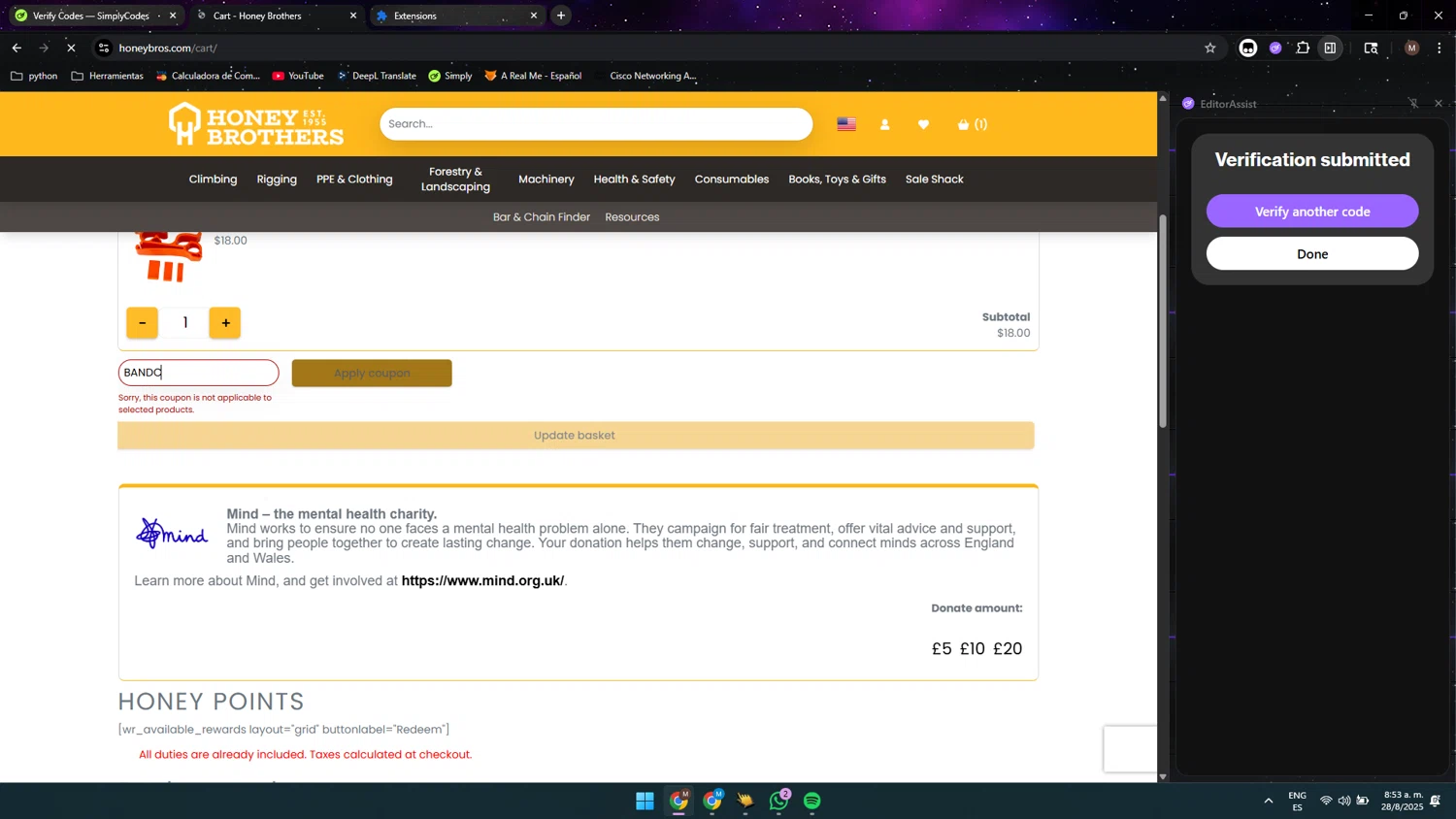Open the Sale Shack menu
Screen dimensions: 1456x819
(x=934, y=180)
